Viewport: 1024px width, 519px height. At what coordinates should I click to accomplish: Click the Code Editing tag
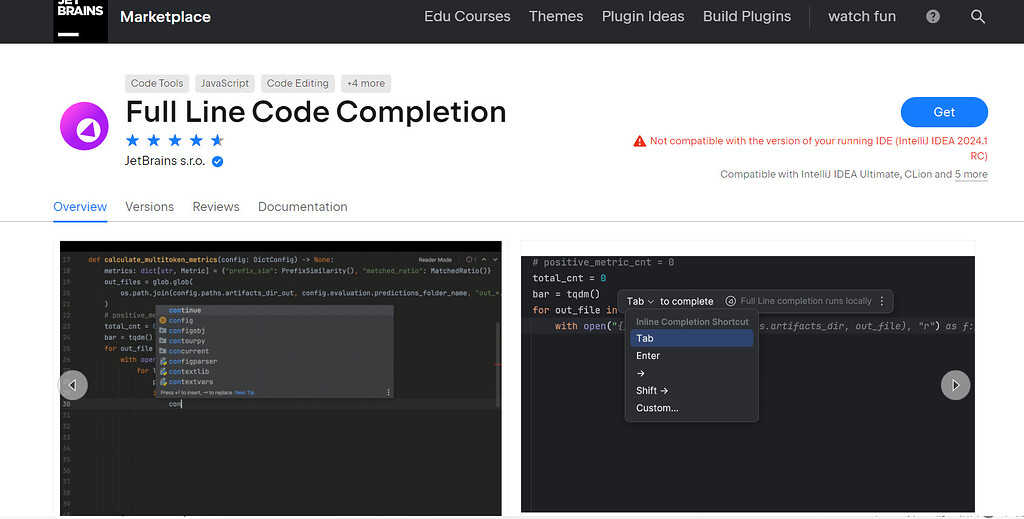click(298, 83)
